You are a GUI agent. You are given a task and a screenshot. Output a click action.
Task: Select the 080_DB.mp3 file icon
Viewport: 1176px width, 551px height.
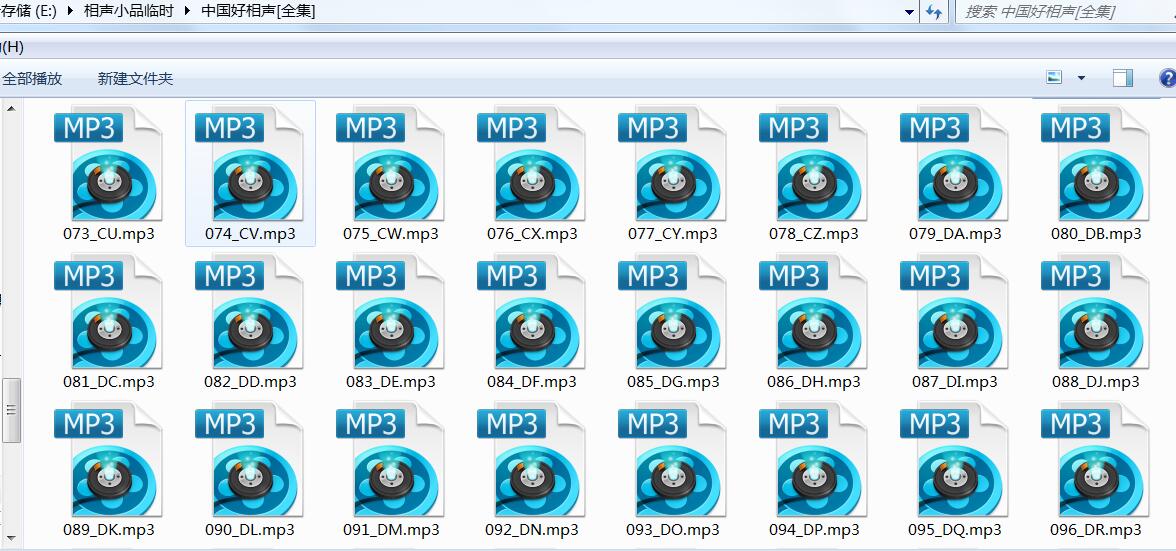tap(1095, 163)
